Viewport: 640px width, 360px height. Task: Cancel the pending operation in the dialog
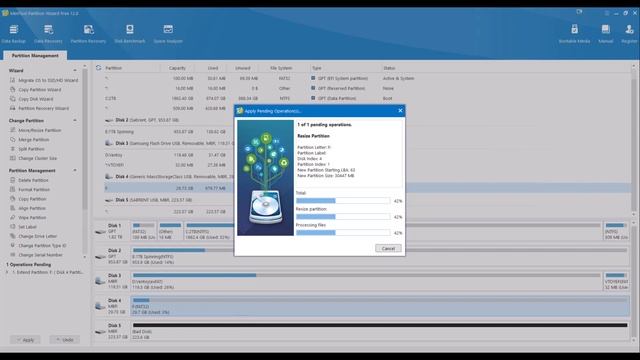coord(388,248)
